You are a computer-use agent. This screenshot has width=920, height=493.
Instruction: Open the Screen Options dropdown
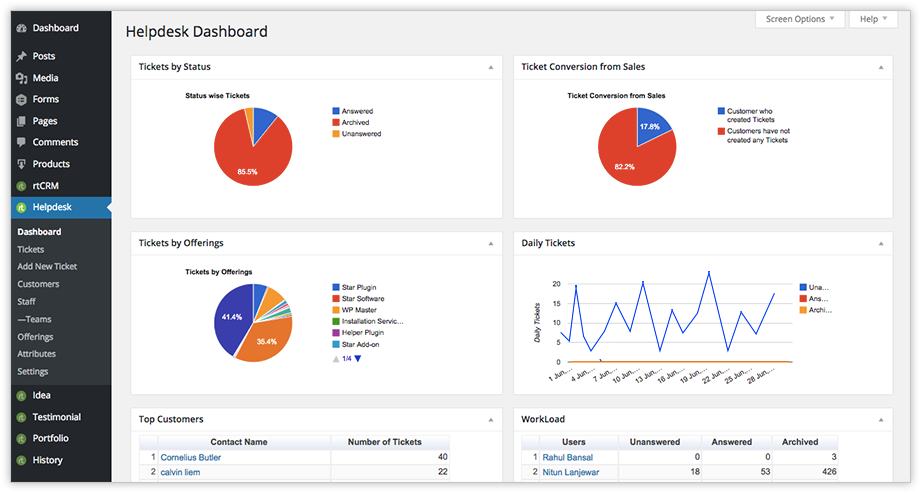[x=801, y=19]
